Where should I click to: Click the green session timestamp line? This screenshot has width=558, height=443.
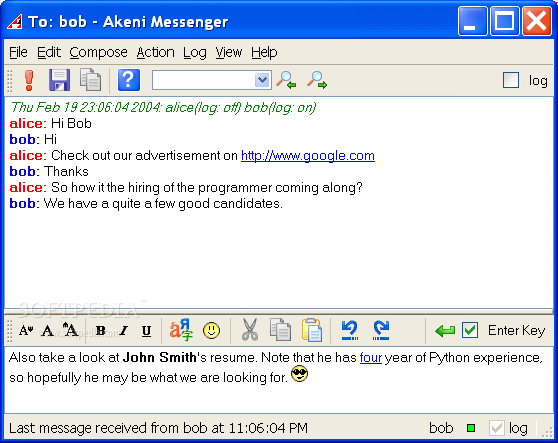point(163,107)
